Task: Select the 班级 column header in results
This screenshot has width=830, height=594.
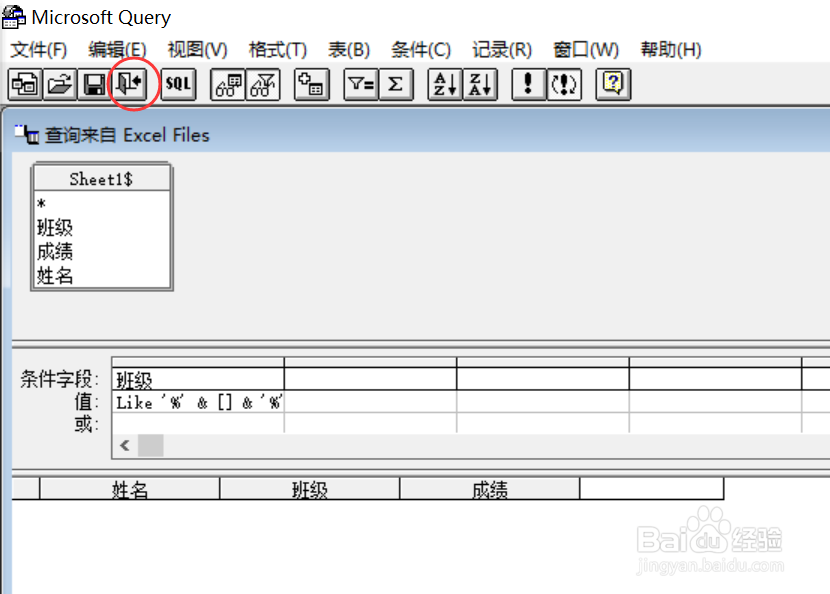Action: [x=310, y=489]
